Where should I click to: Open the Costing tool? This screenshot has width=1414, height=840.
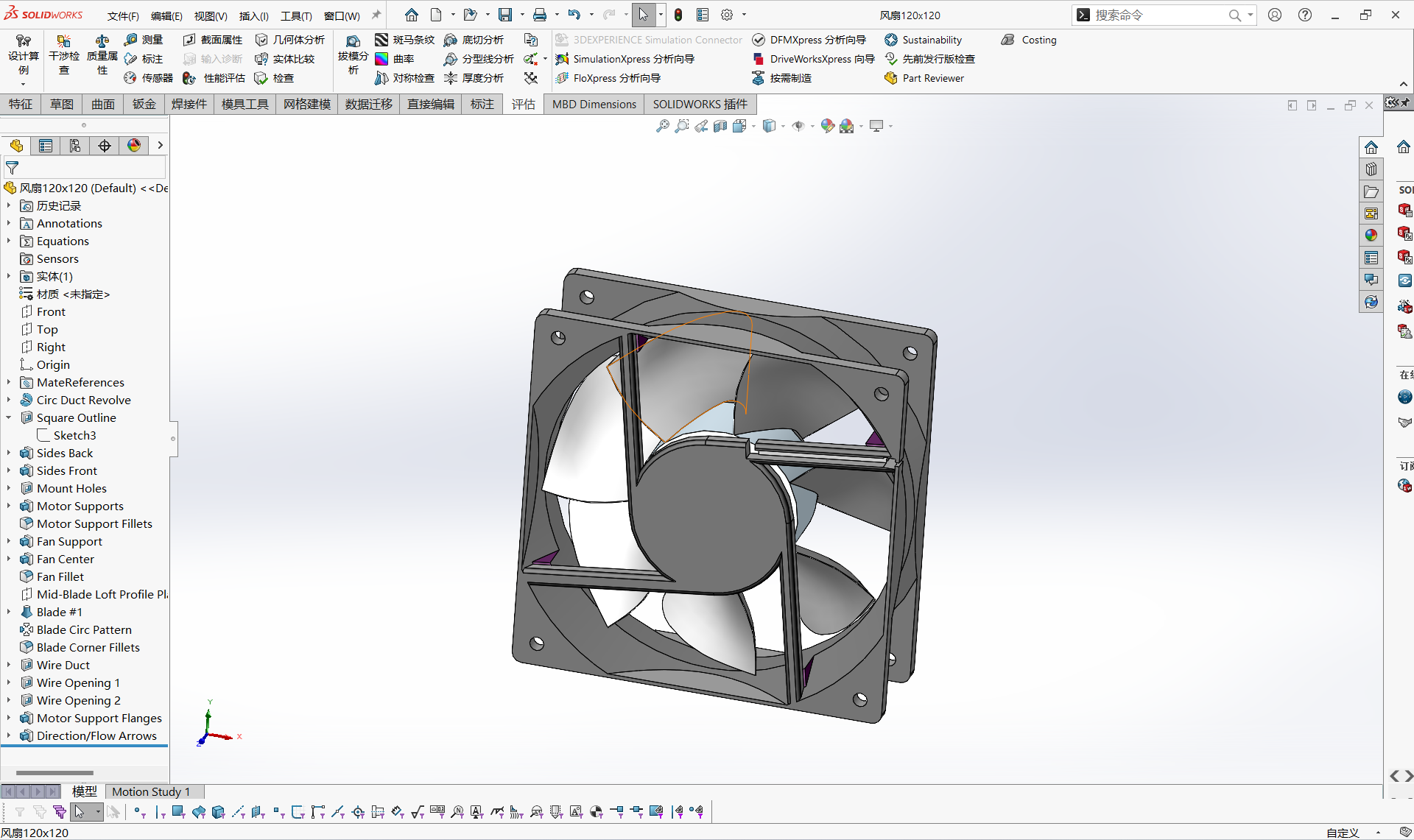tap(1029, 40)
